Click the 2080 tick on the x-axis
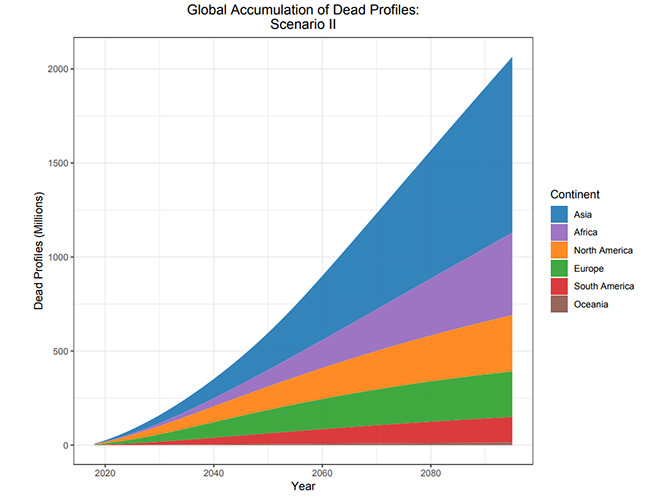 click(431, 472)
